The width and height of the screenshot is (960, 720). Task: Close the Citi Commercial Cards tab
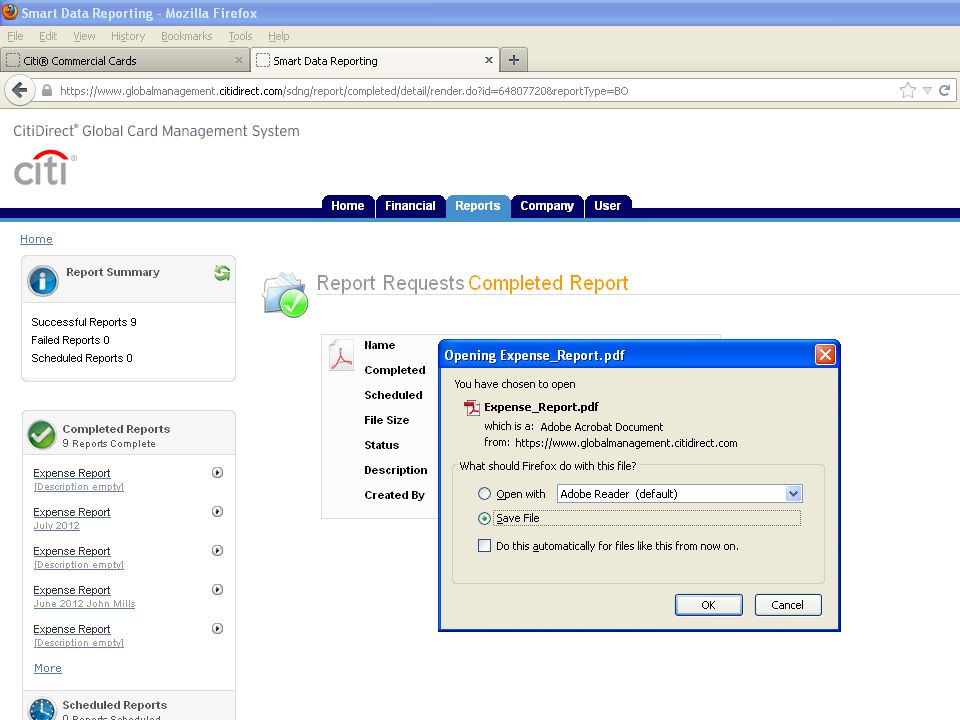click(239, 60)
